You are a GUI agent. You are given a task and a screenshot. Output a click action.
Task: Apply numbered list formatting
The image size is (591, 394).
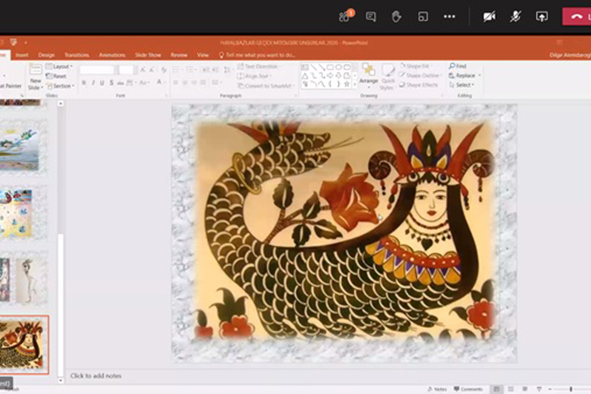(x=191, y=70)
